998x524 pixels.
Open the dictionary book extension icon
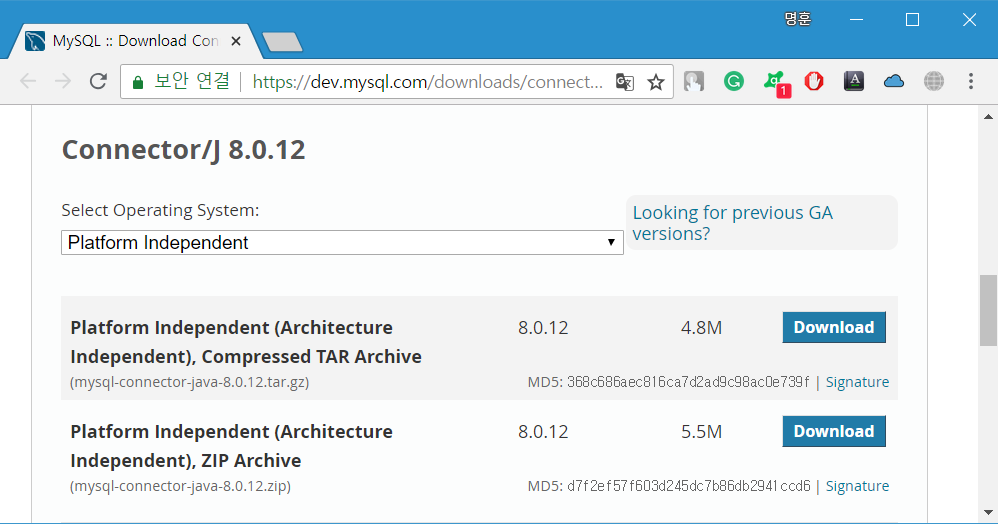tap(853, 82)
